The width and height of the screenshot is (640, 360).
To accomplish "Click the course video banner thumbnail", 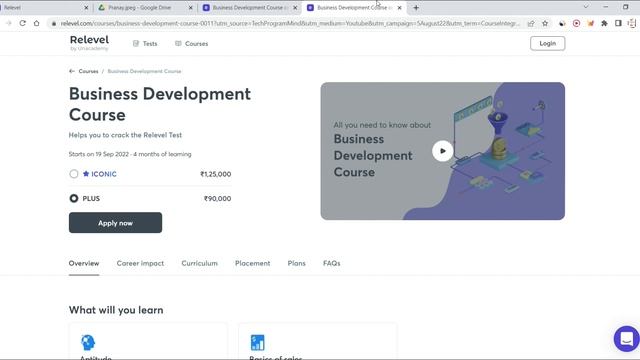I will coord(442,151).
